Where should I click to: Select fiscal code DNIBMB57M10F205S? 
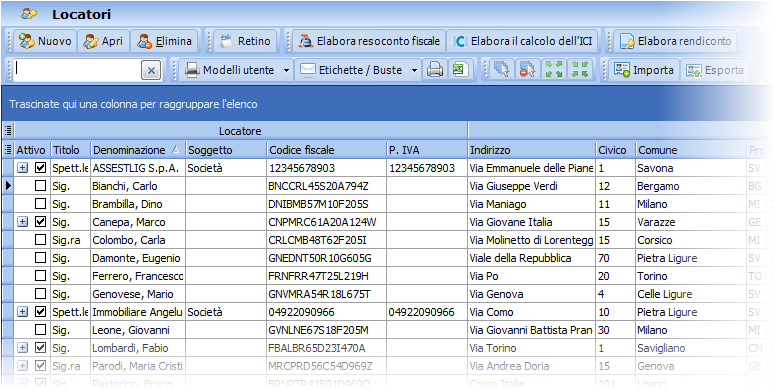pyautogui.click(x=327, y=204)
